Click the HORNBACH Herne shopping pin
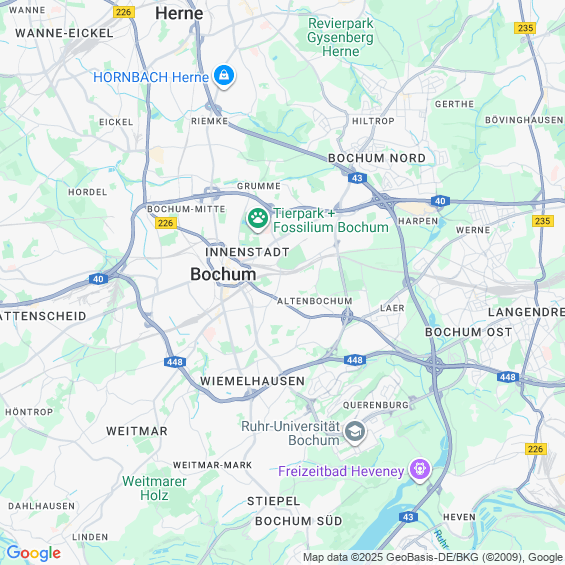The height and width of the screenshot is (565, 565). (224, 76)
